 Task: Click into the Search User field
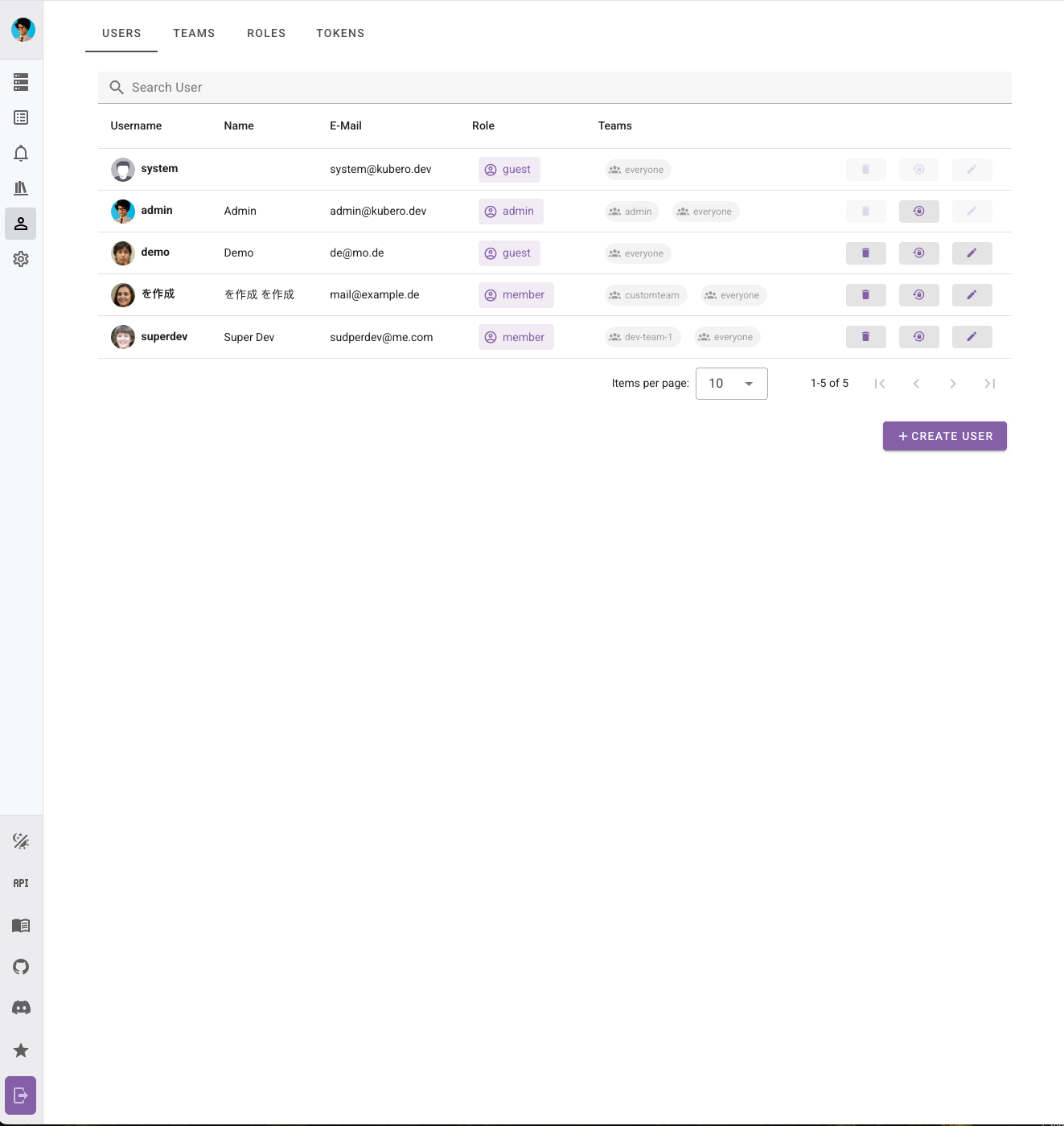(555, 88)
